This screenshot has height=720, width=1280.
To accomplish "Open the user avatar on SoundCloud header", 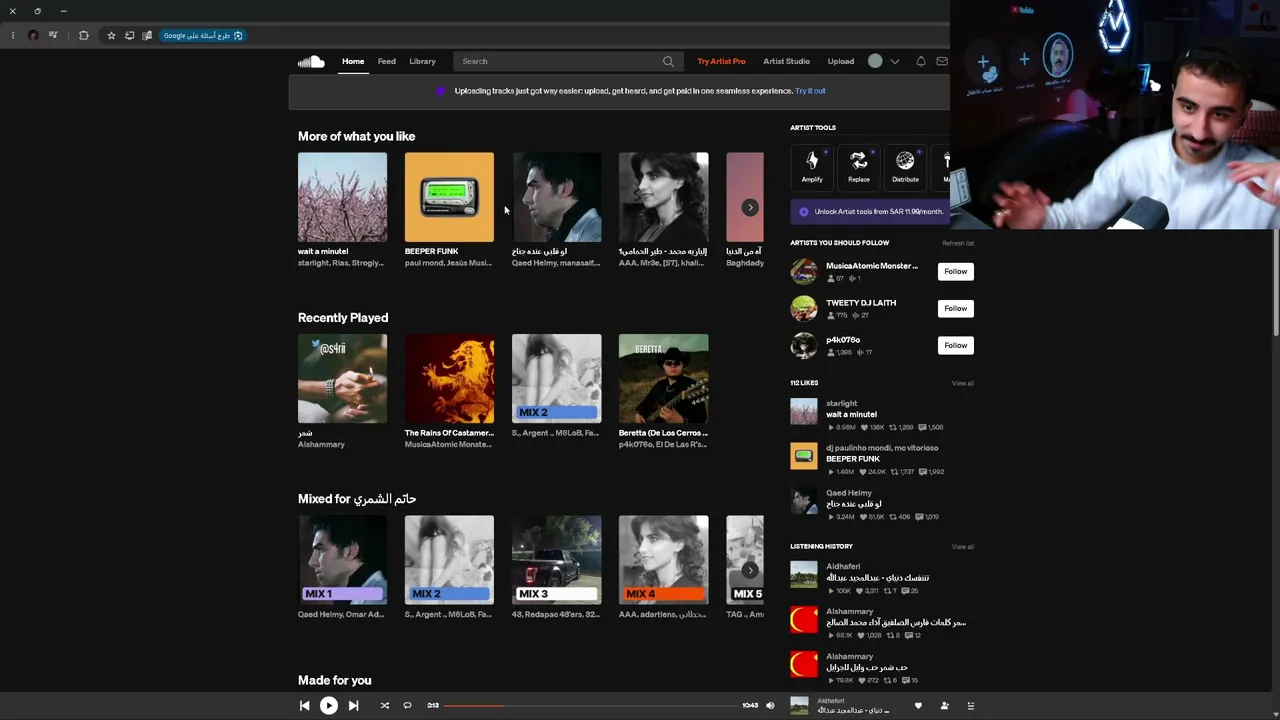I will [x=875, y=62].
